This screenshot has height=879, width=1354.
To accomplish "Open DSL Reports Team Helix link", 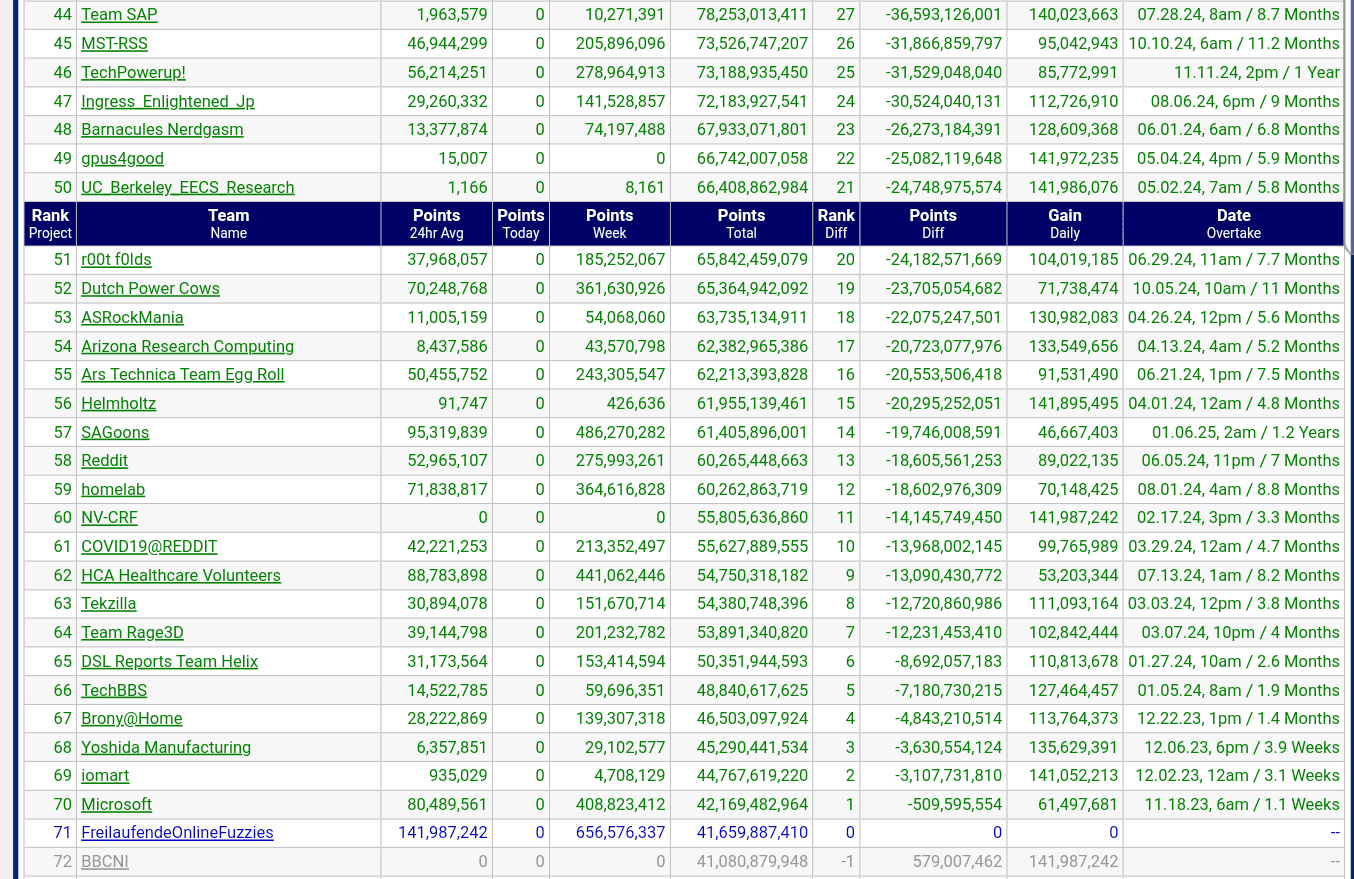I will tap(169, 662).
